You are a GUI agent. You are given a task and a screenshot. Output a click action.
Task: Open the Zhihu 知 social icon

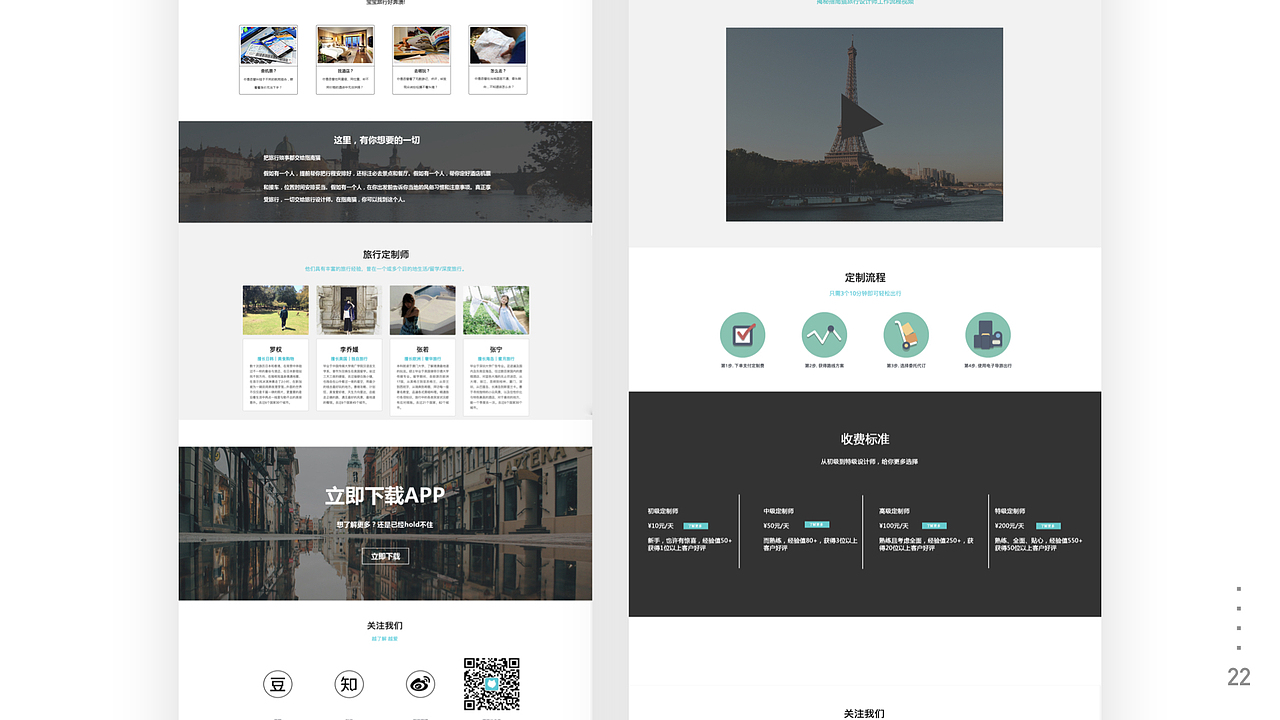[349, 684]
